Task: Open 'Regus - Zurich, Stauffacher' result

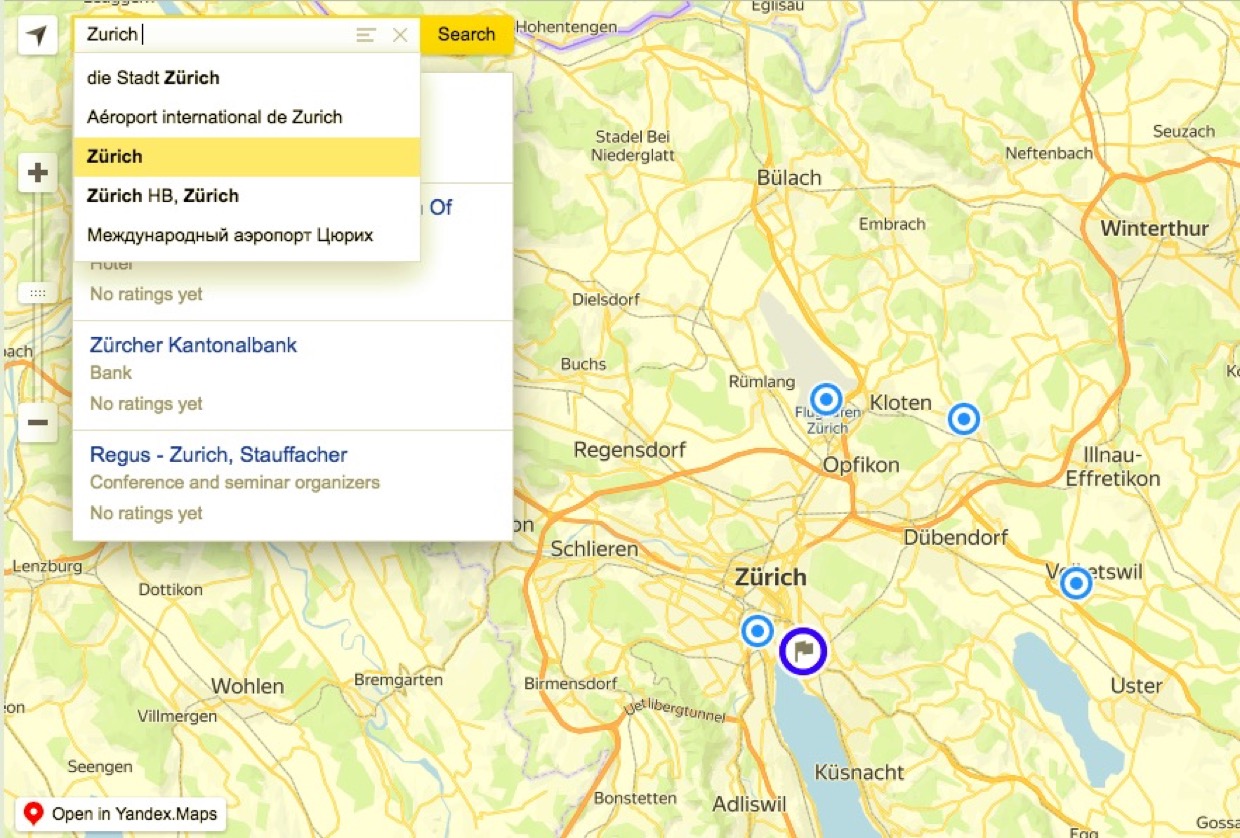Action: click(x=218, y=455)
